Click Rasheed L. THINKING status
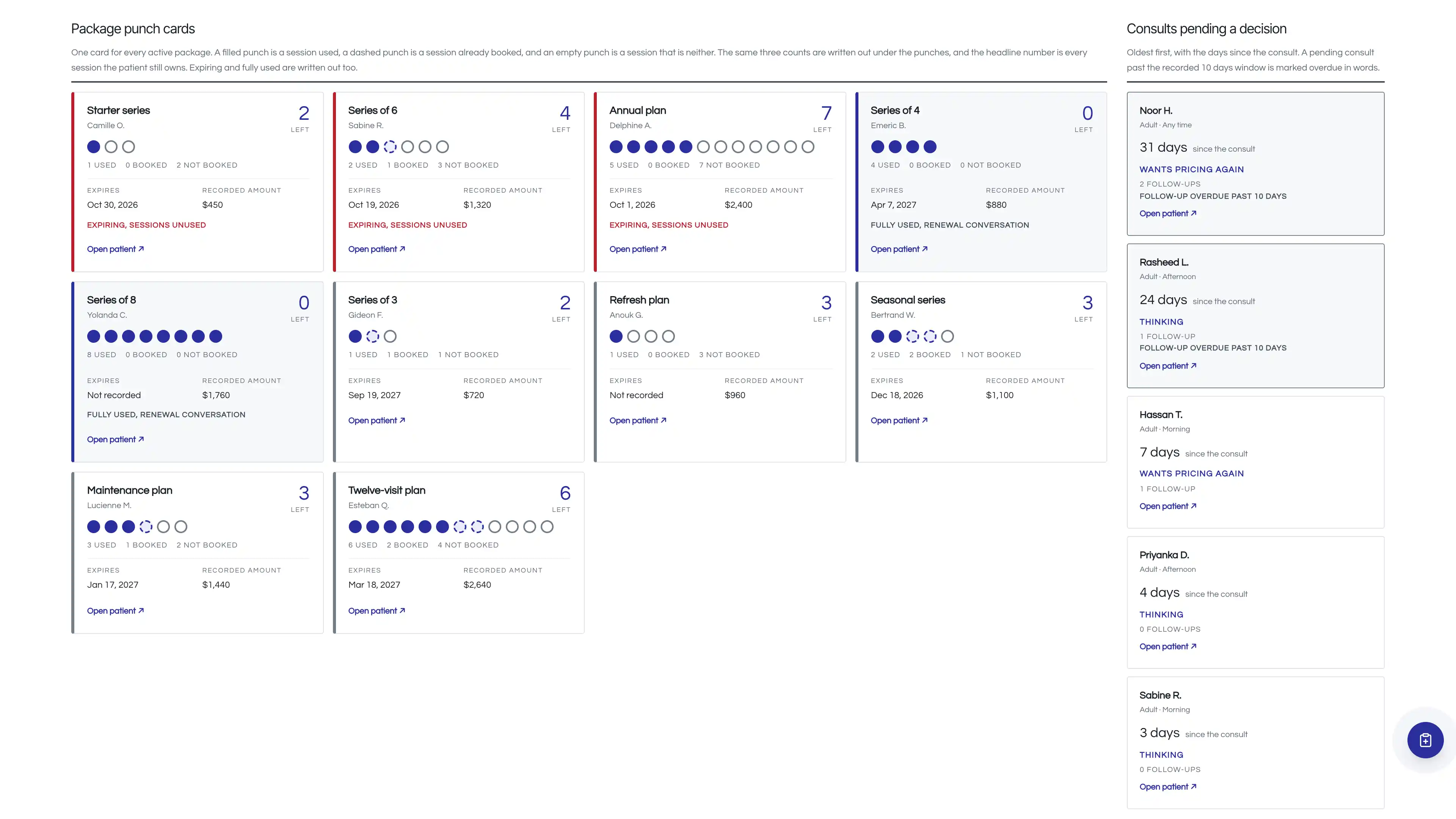The image size is (1456, 819). (1161, 322)
